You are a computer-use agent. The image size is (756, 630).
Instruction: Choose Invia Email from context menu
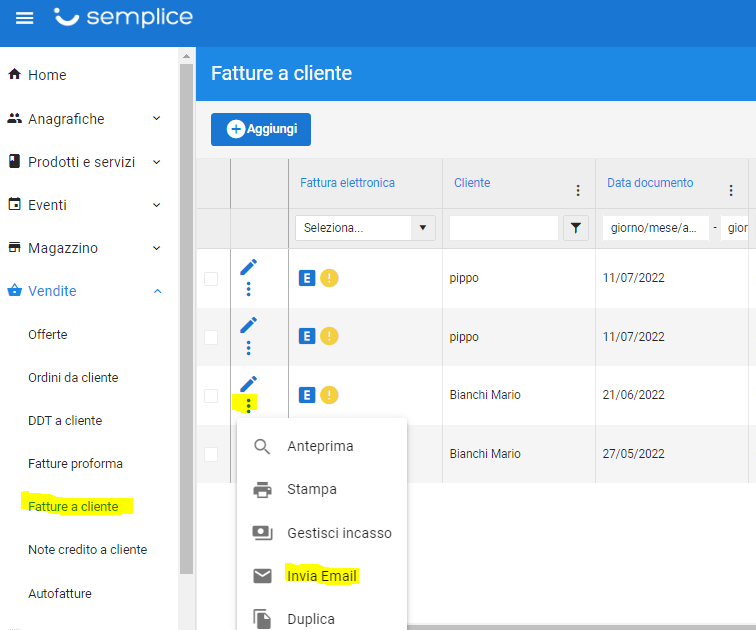pos(322,576)
